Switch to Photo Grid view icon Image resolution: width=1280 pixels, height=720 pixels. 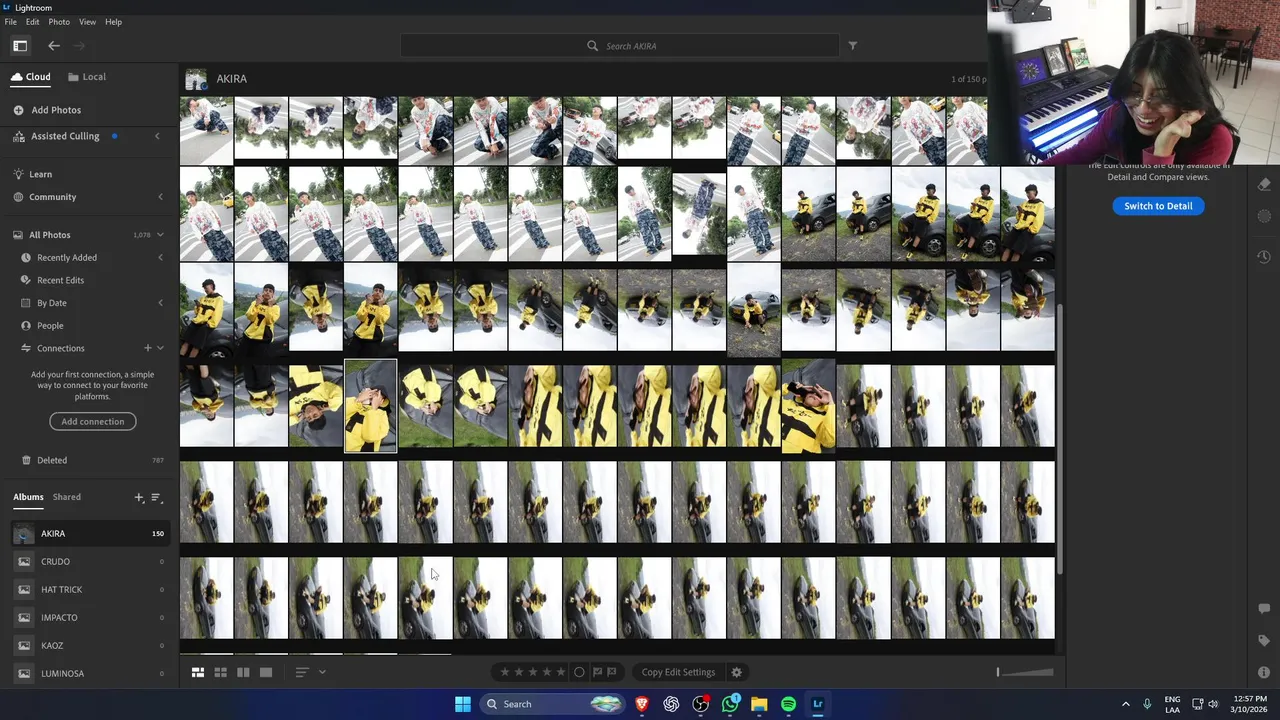tap(198, 672)
